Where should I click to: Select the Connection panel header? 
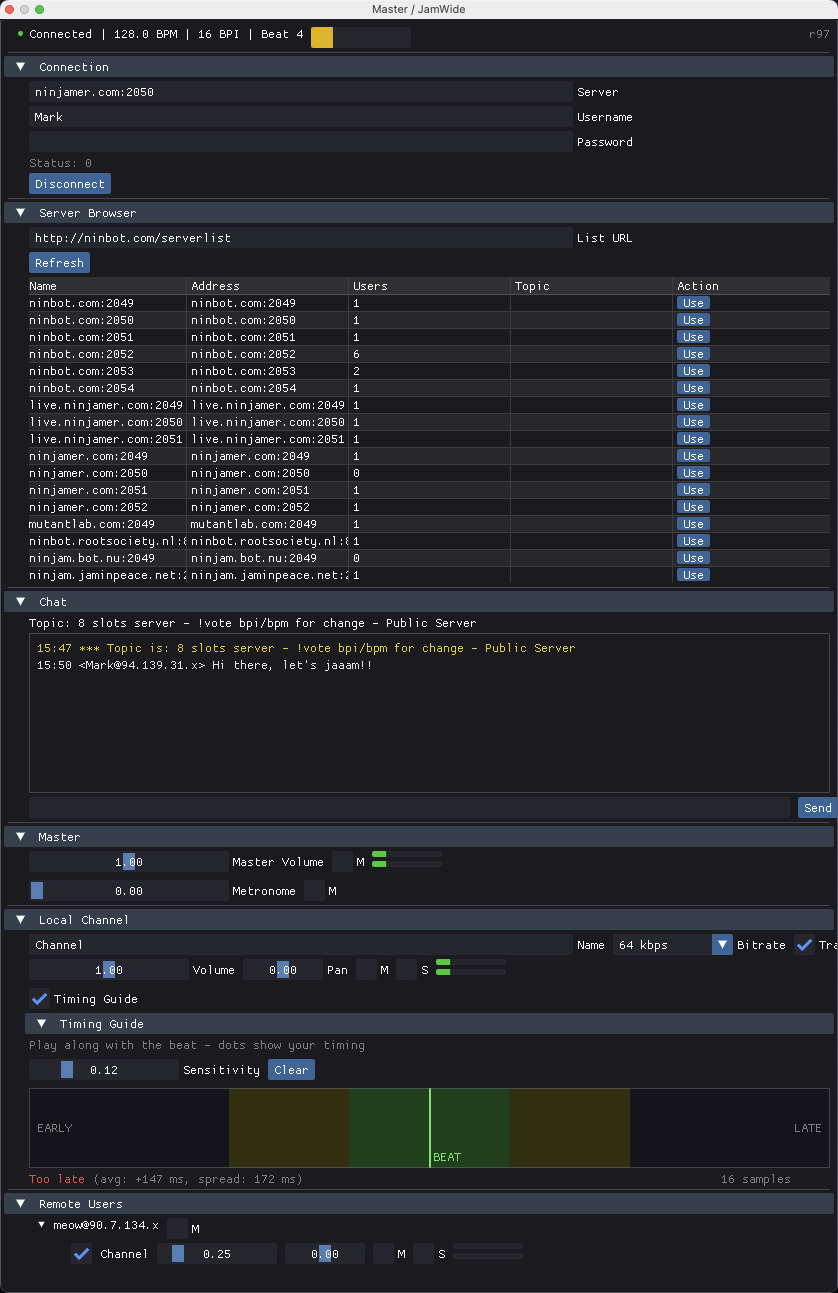coord(20,66)
